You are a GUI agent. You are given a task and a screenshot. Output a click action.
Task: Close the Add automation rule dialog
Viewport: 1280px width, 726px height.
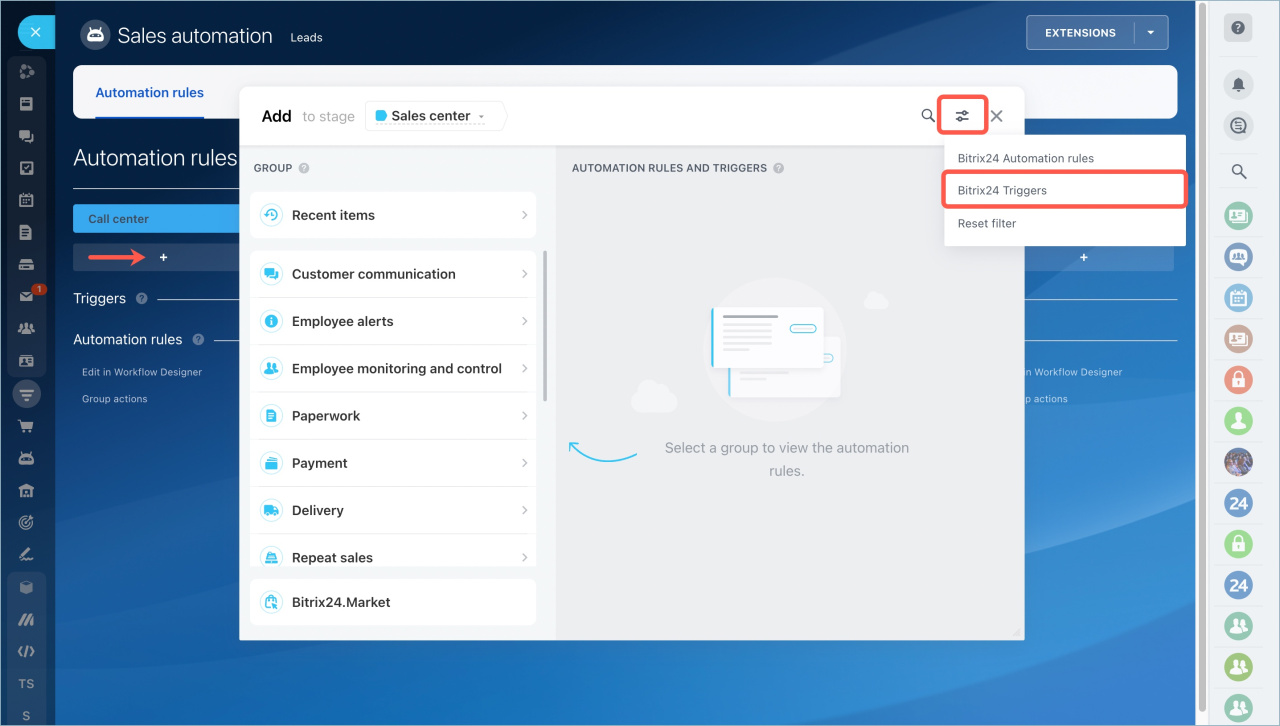(x=997, y=116)
